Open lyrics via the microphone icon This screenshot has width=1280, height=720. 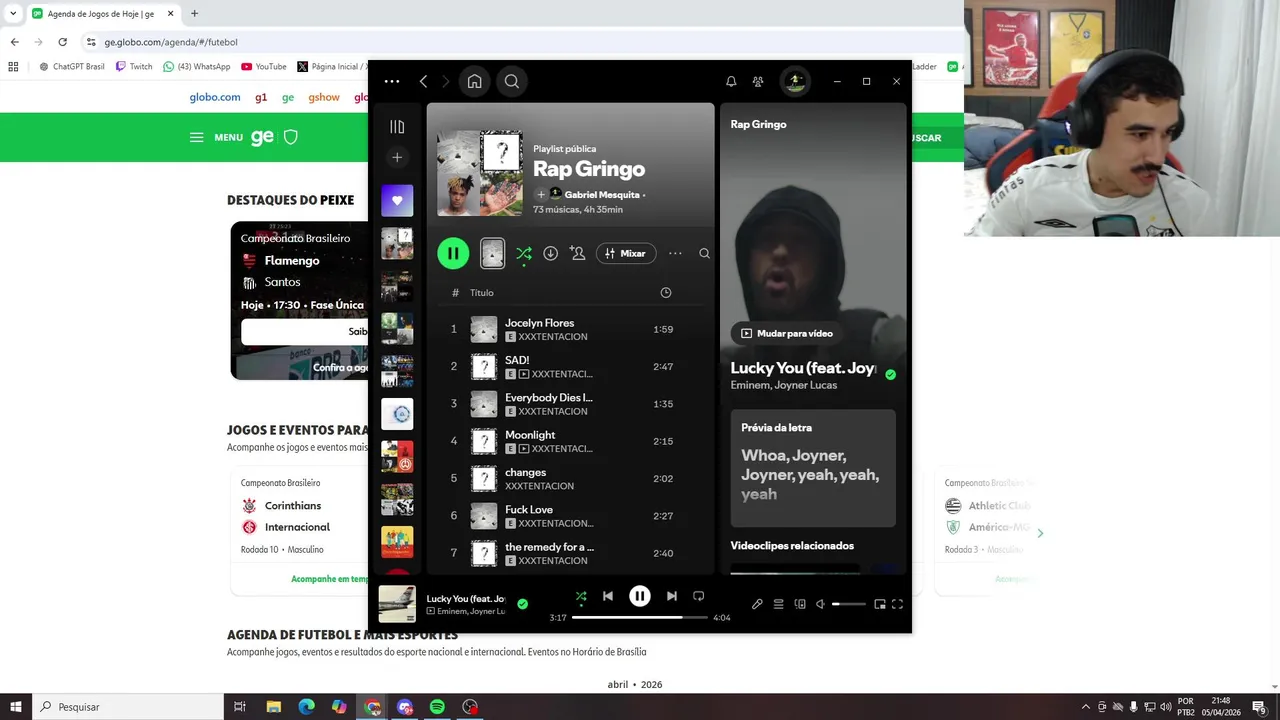point(757,604)
